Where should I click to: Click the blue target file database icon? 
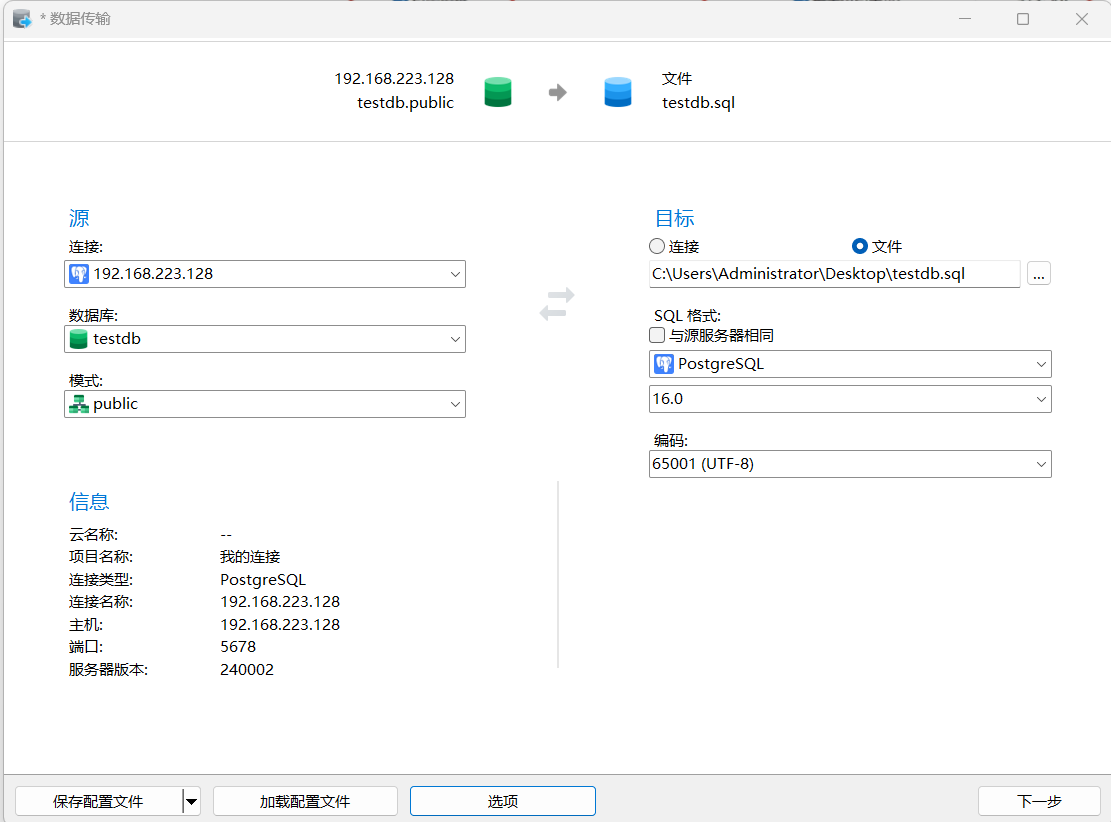[618, 92]
